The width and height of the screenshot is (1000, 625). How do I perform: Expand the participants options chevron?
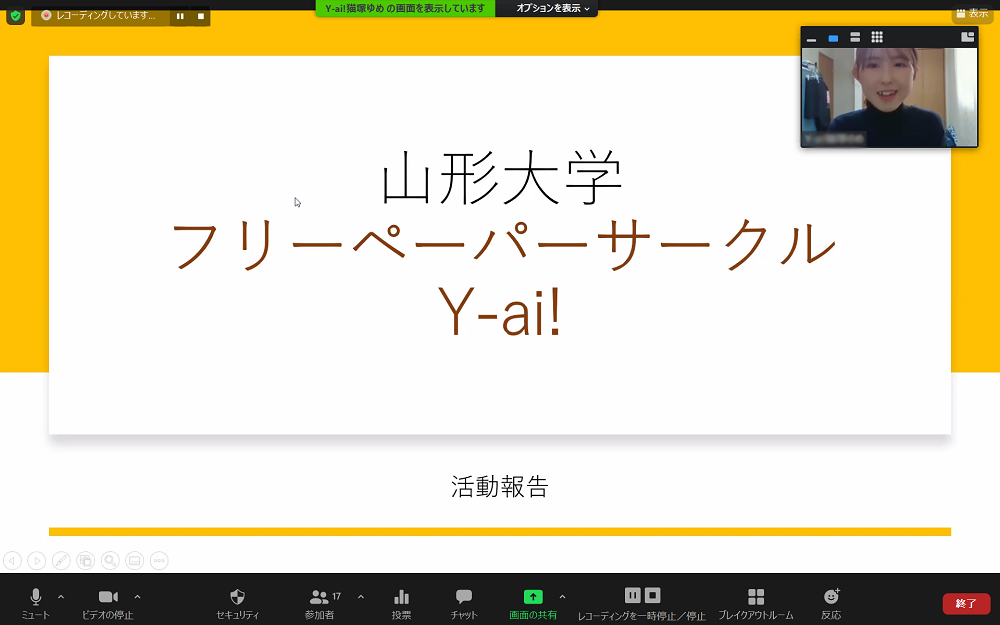pyautogui.click(x=361, y=597)
